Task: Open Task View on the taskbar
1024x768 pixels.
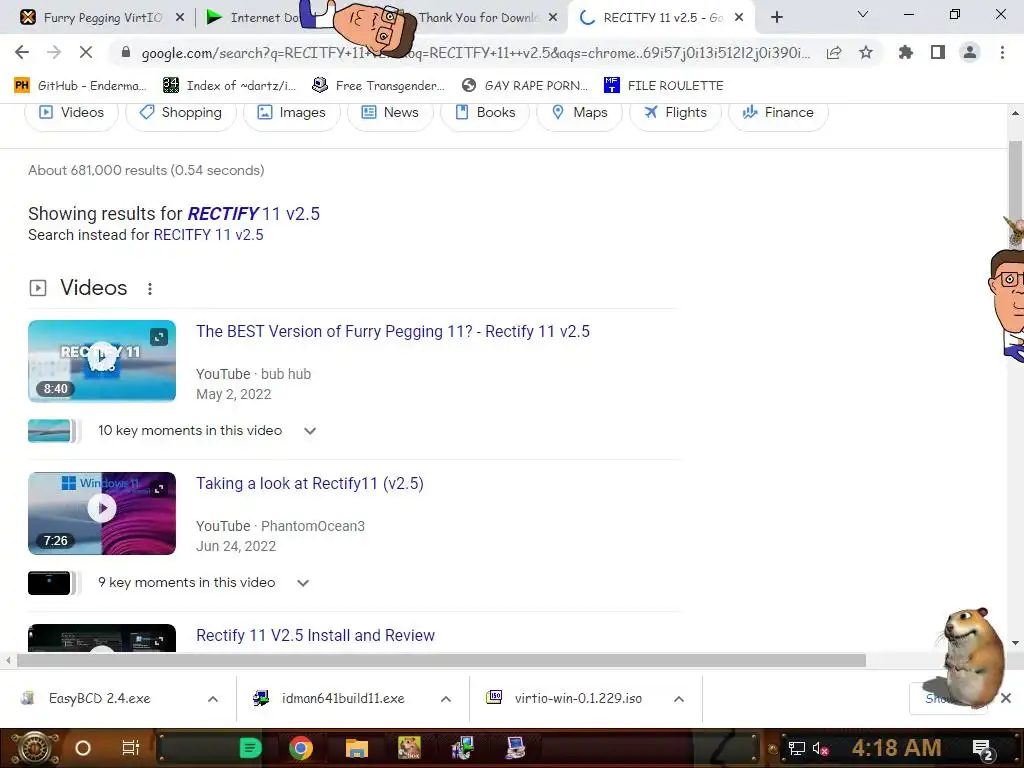Action: (x=131, y=748)
